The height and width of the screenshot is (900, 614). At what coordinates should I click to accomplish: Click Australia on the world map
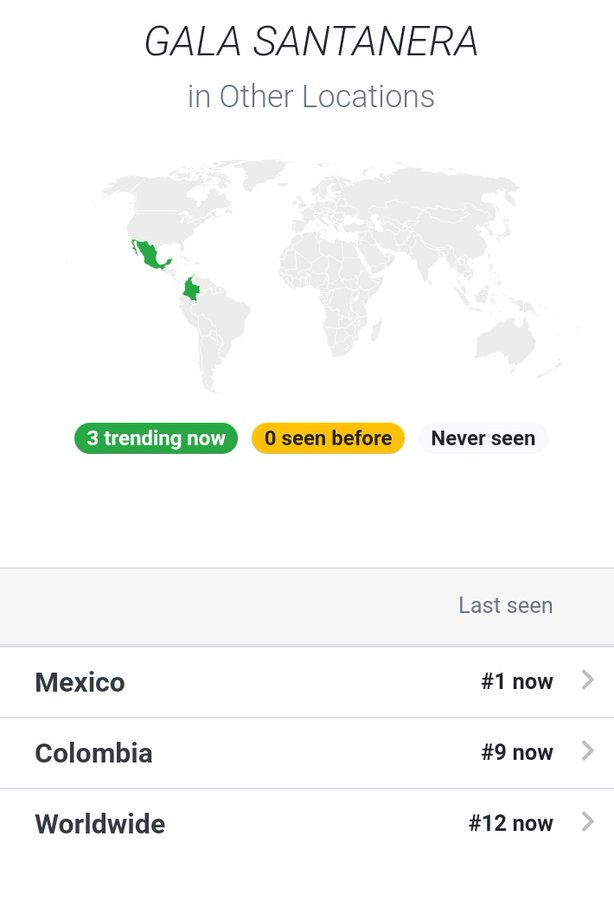[x=507, y=339]
